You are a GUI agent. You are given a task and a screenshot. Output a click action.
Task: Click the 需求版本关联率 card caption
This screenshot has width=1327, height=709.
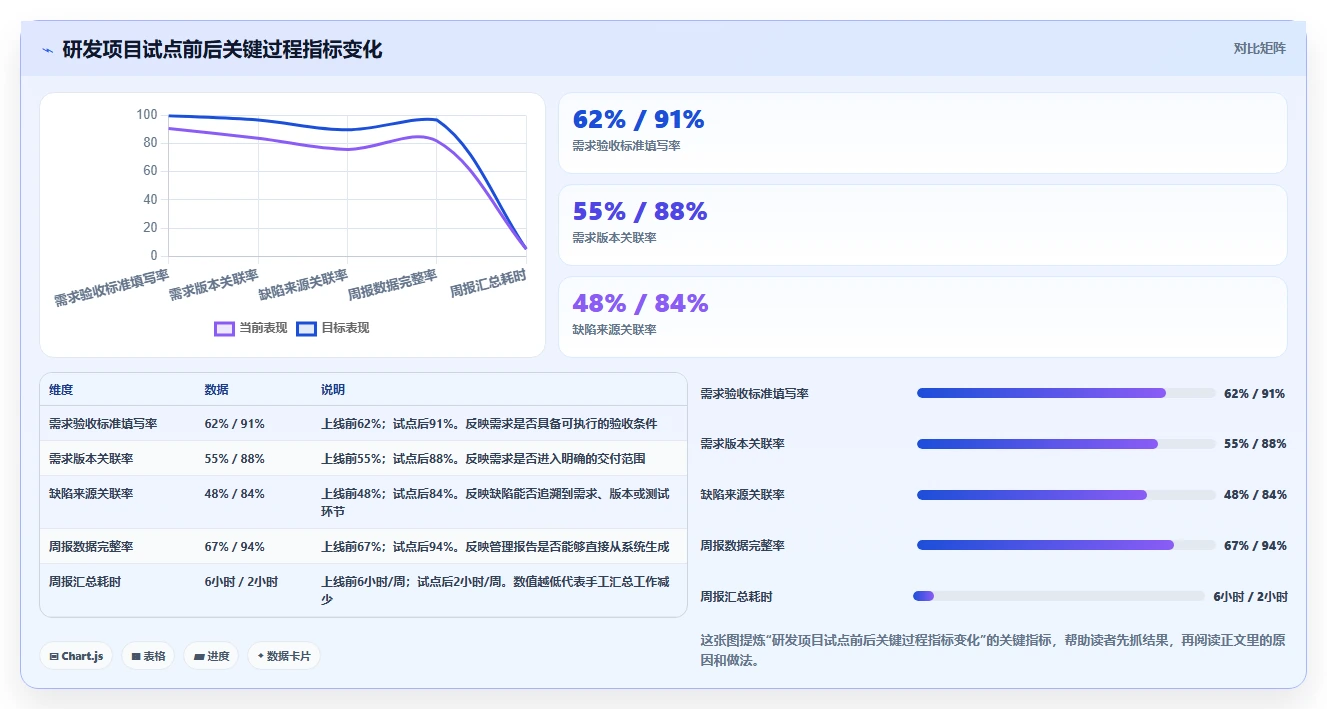point(614,238)
